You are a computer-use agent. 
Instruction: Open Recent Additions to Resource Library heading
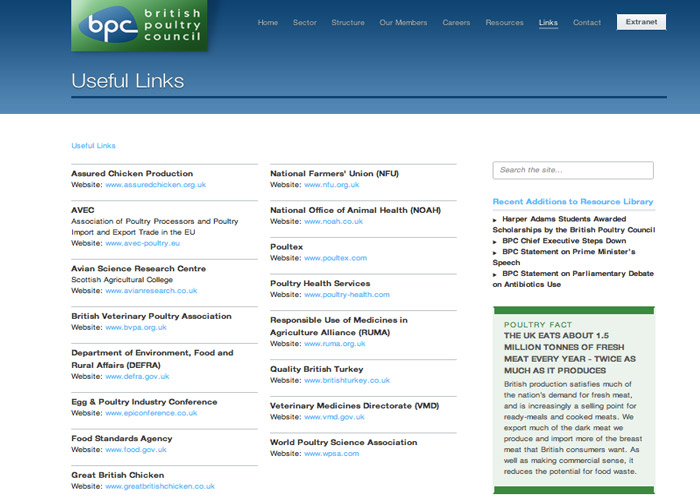click(x=573, y=202)
